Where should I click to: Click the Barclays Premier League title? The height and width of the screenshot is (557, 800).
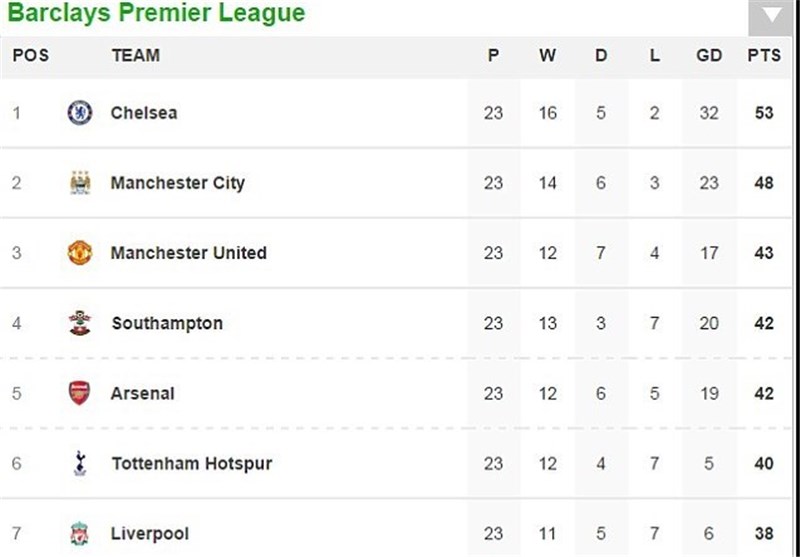coord(156,14)
